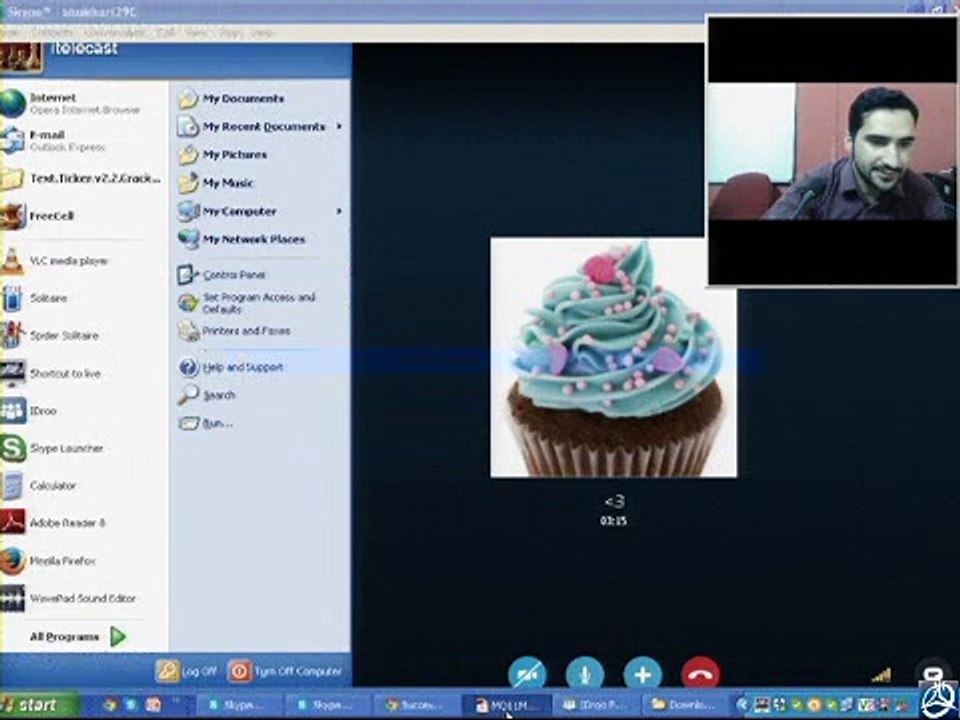Expand My Recent Documents submenu
The image size is (960, 720).
point(261,127)
